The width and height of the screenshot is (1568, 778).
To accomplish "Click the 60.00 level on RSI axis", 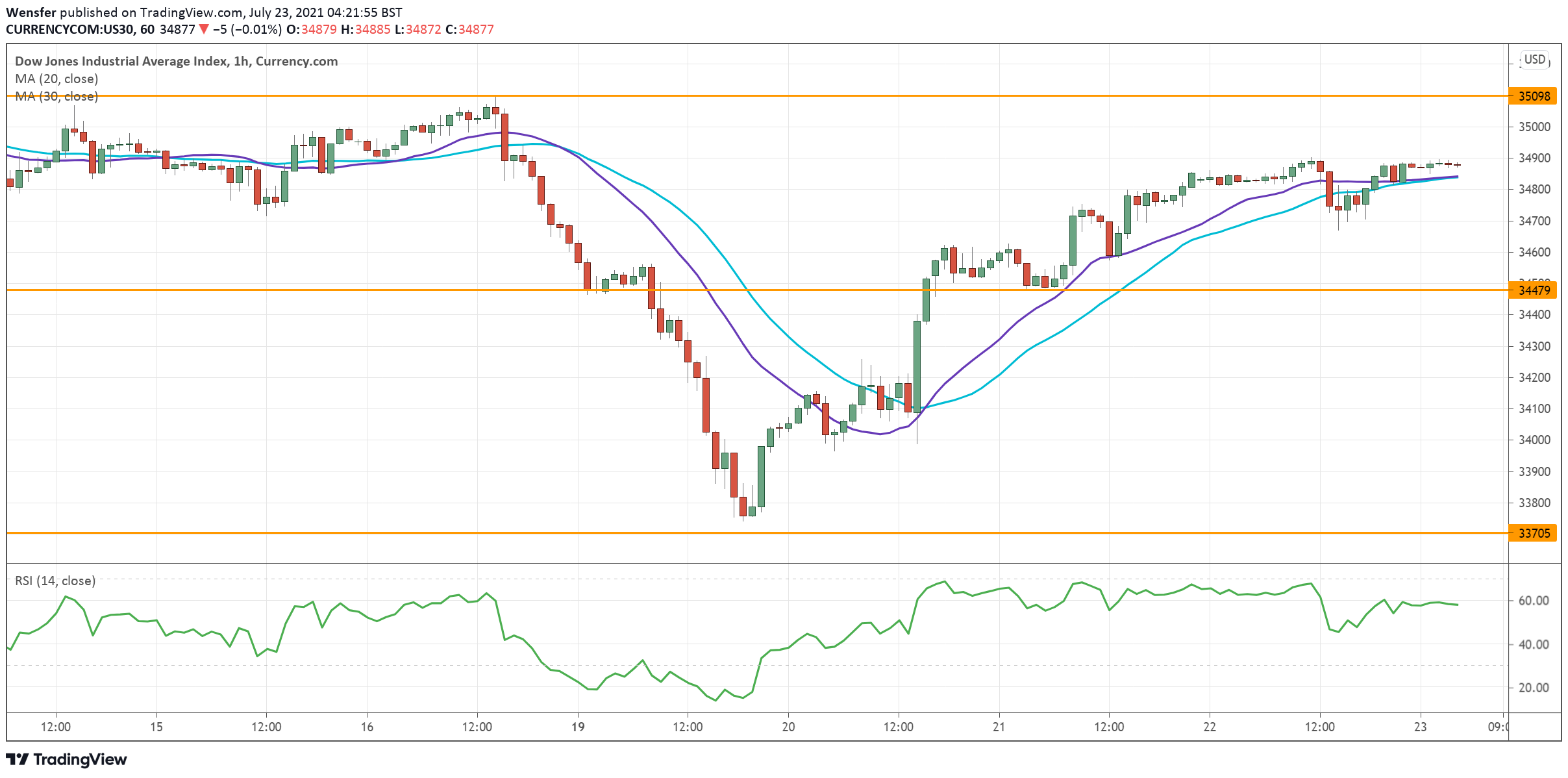I will click(1534, 601).
